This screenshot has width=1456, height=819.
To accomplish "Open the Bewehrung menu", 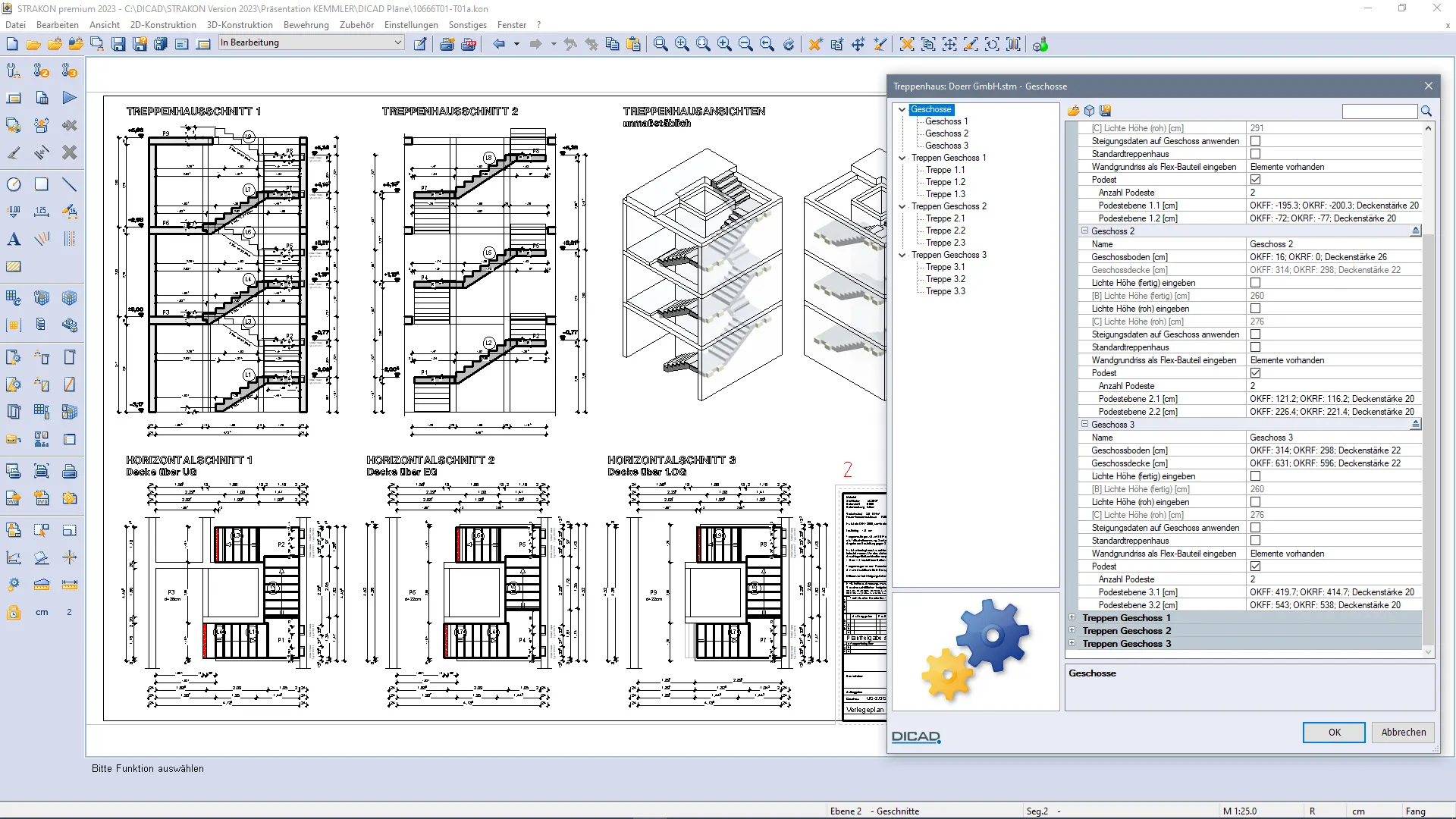I will coord(306,25).
